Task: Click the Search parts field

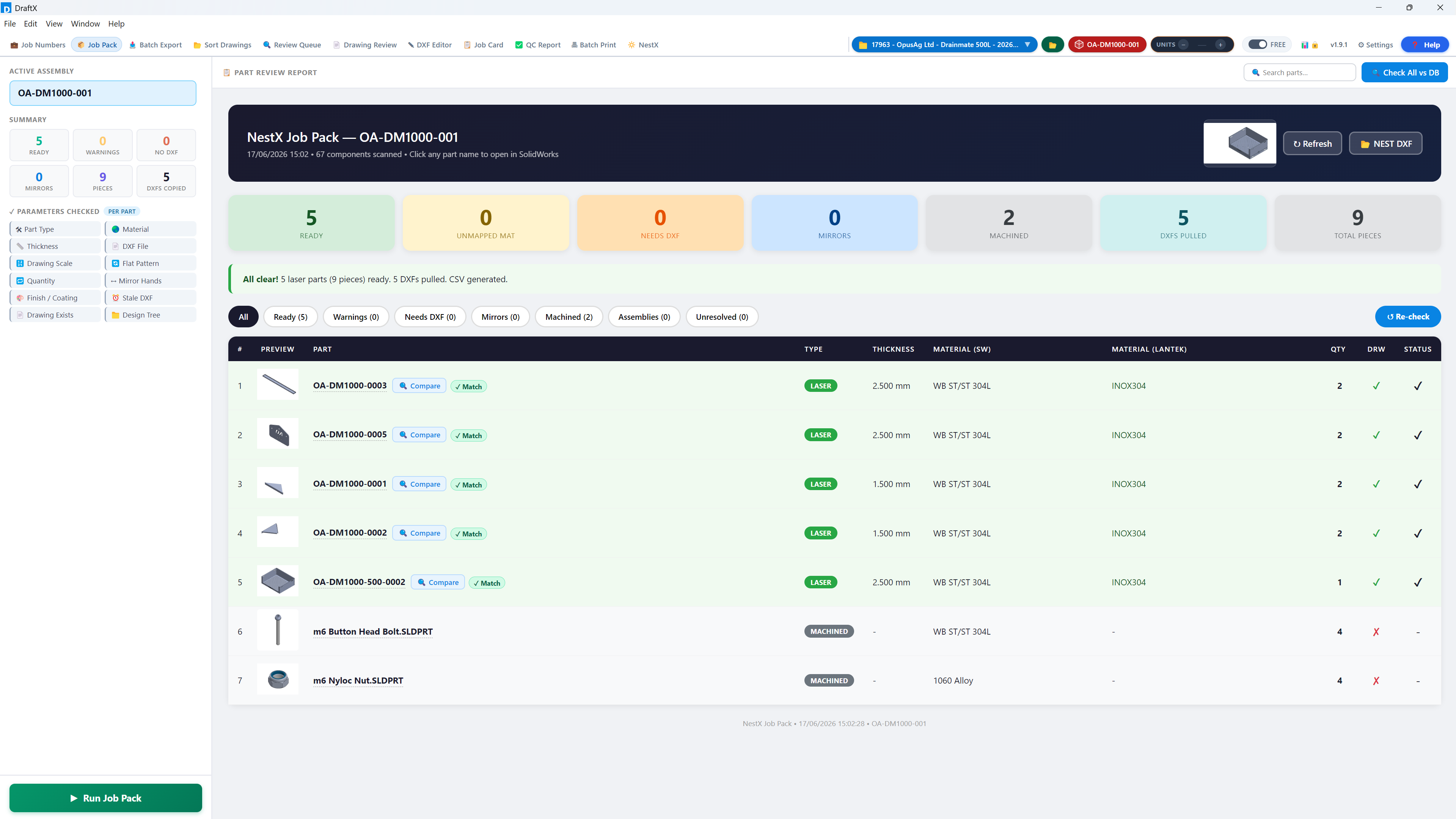Action: [x=1300, y=72]
